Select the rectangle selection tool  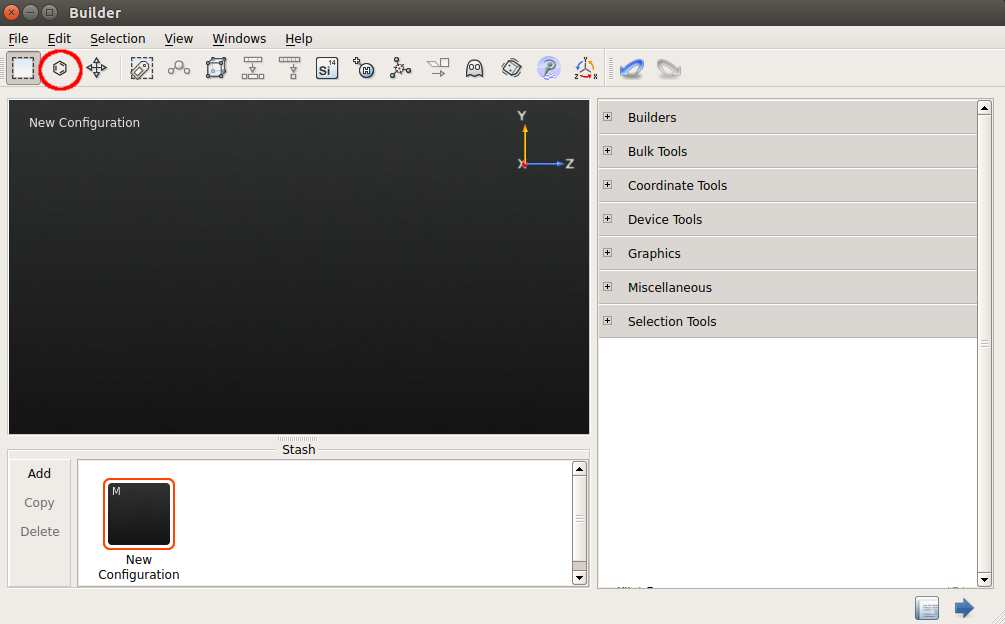23,68
